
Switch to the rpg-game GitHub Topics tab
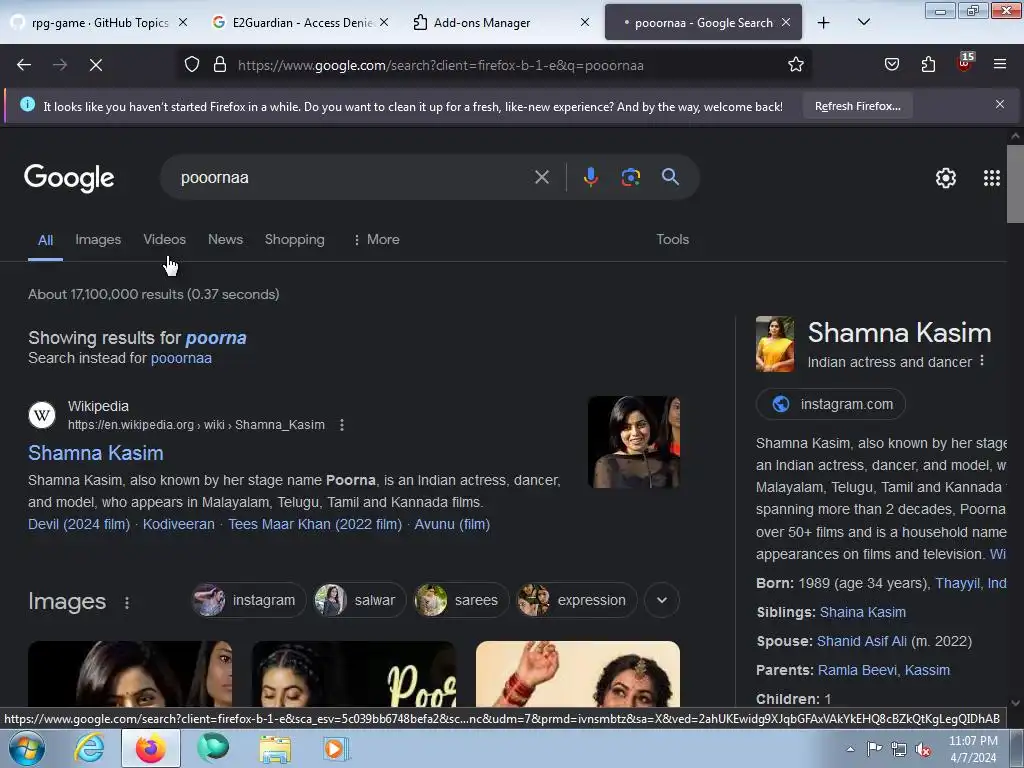point(100,23)
